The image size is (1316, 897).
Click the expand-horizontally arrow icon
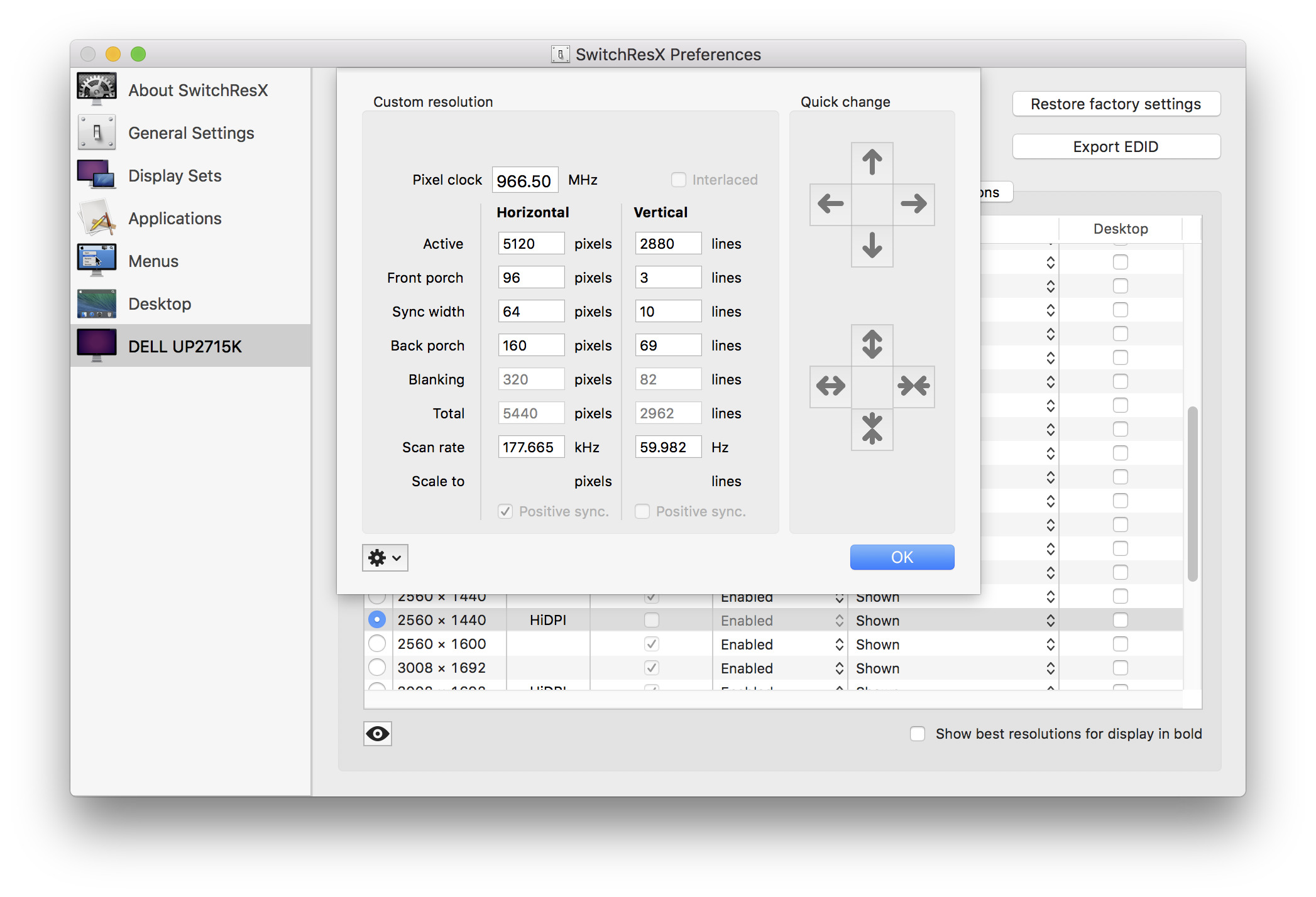click(830, 386)
